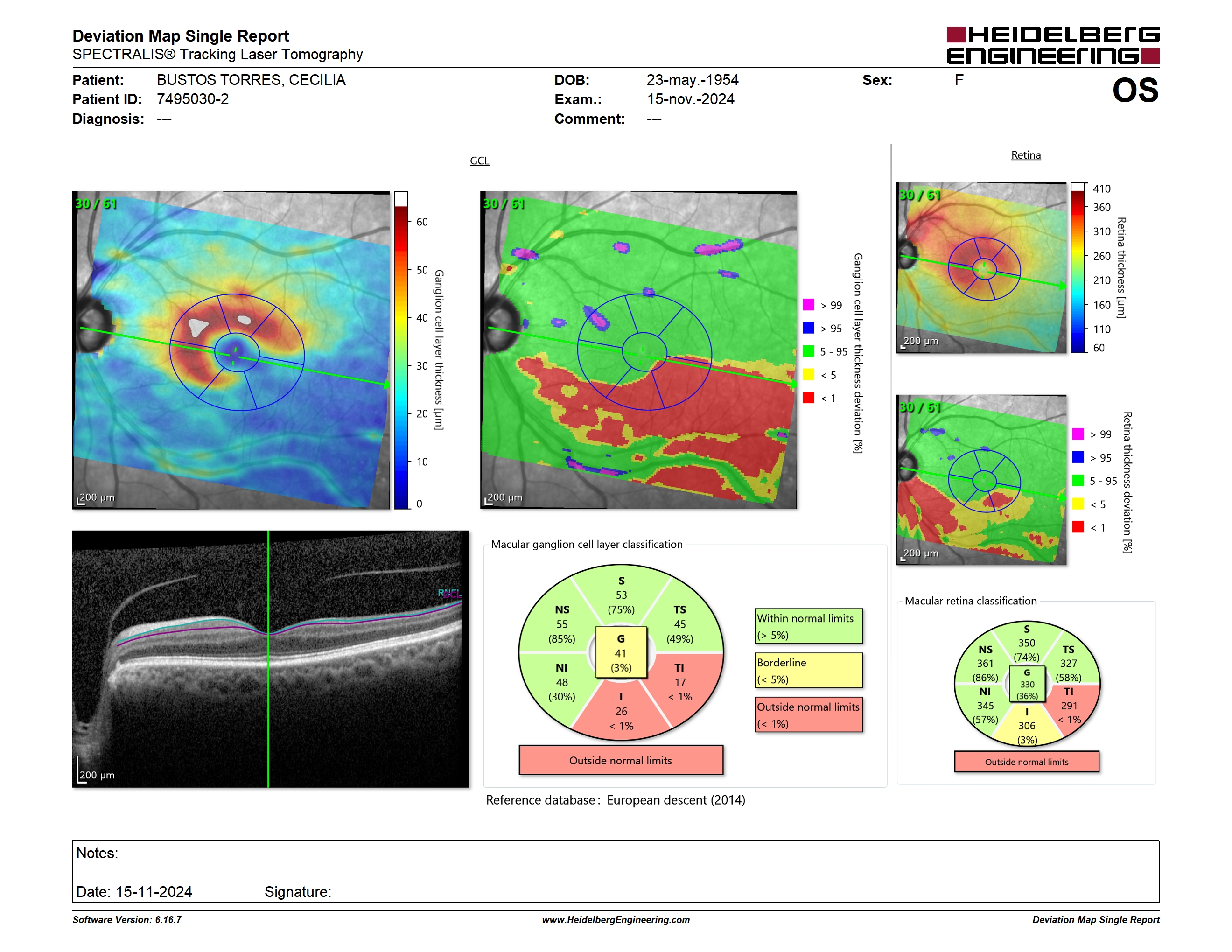This screenshot has height=952, width=1232.
Task: Click the blue > 95 retina legend swatch
Action: 1078,457
